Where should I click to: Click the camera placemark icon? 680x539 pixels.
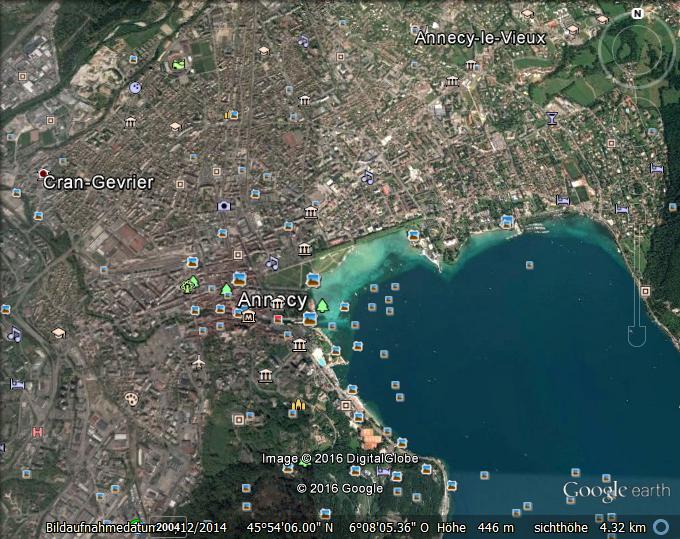click(x=224, y=206)
